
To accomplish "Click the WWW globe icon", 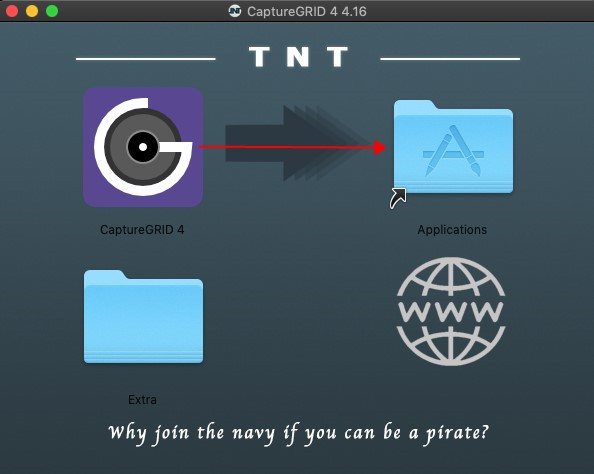I will coord(451,311).
